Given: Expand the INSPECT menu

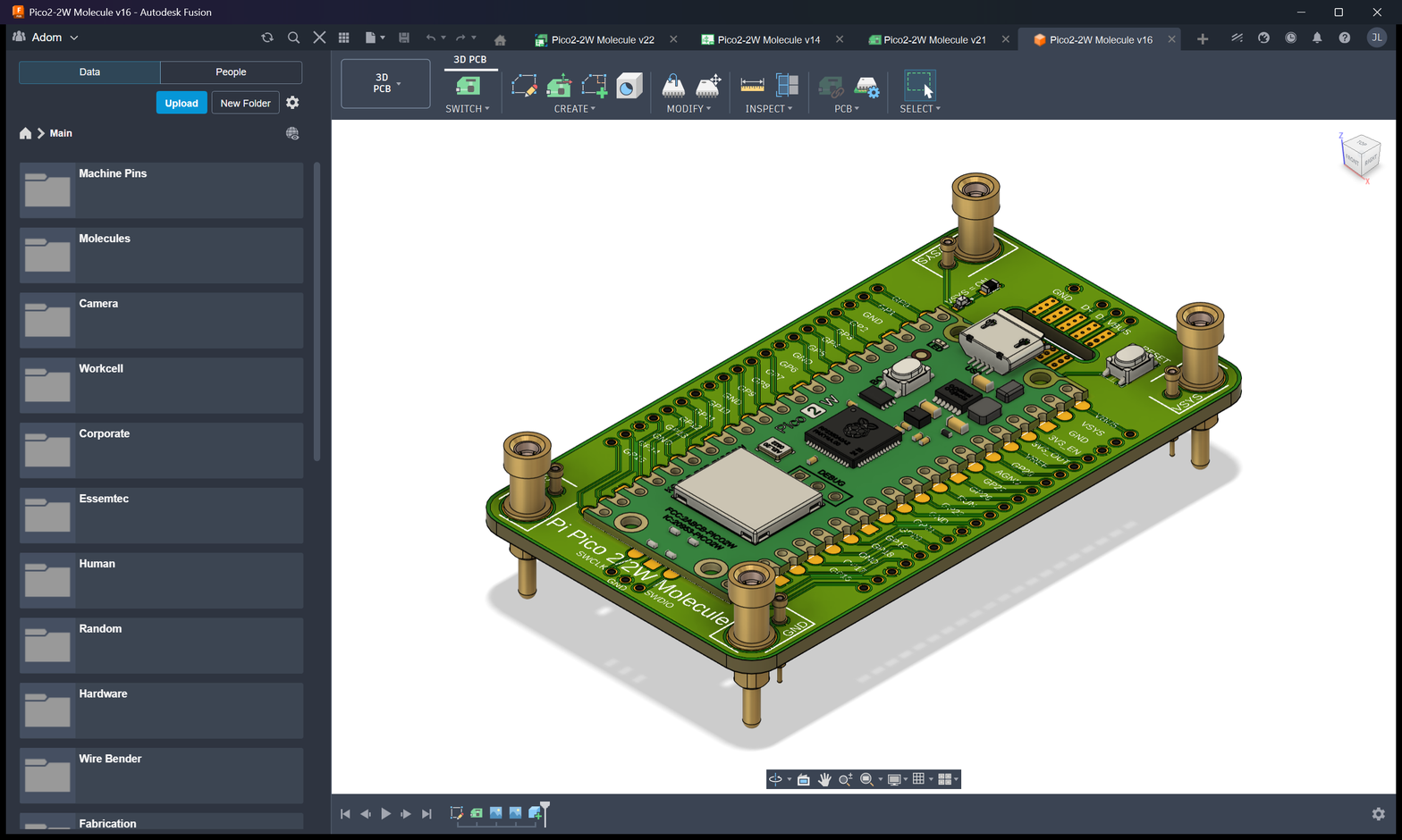Looking at the screenshot, I should pos(769,109).
